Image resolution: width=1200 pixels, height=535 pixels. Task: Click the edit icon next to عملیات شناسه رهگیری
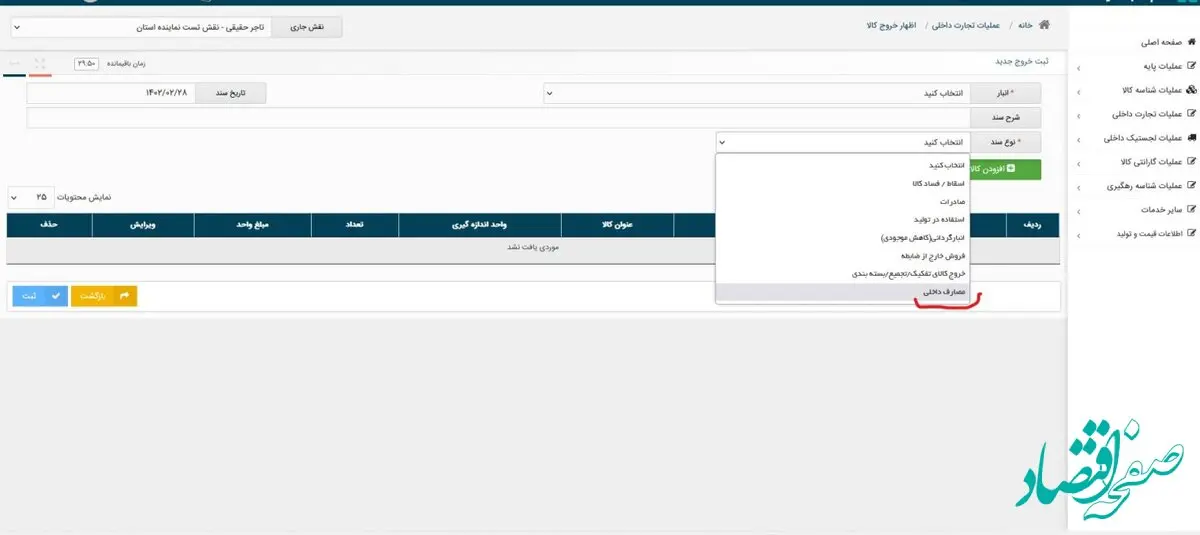coord(1191,186)
